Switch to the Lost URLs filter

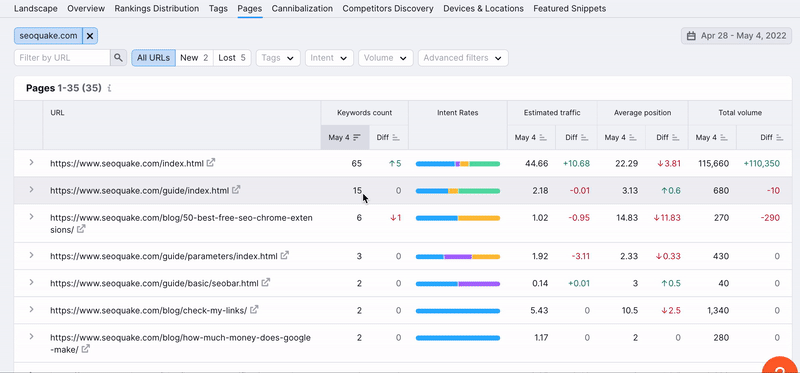point(232,58)
